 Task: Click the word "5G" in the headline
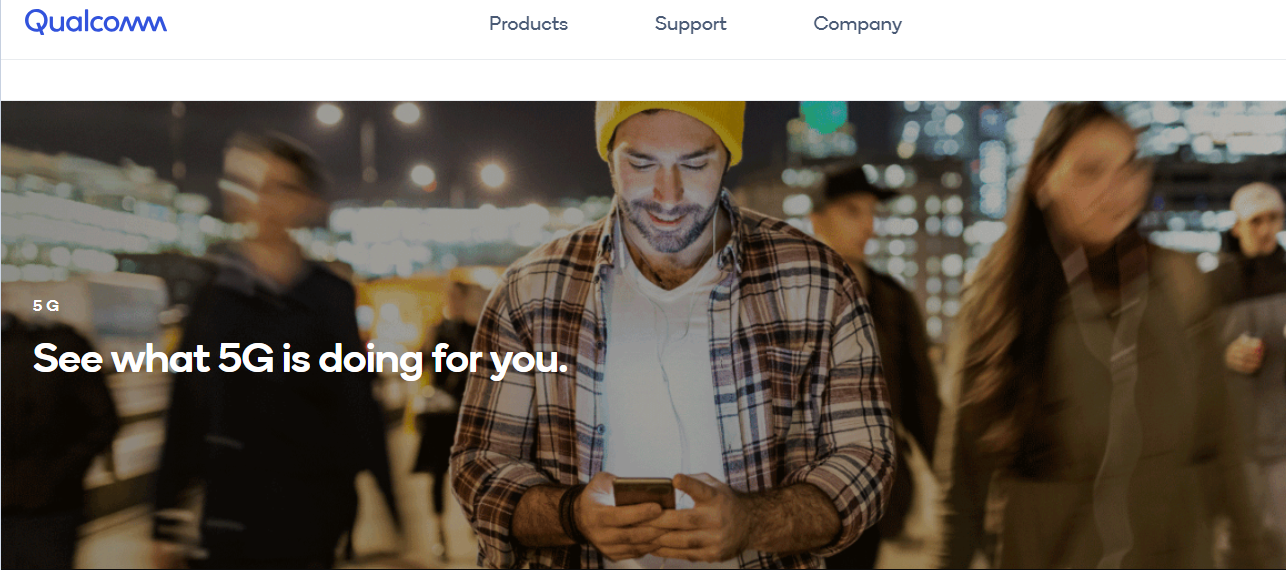click(x=245, y=359)
